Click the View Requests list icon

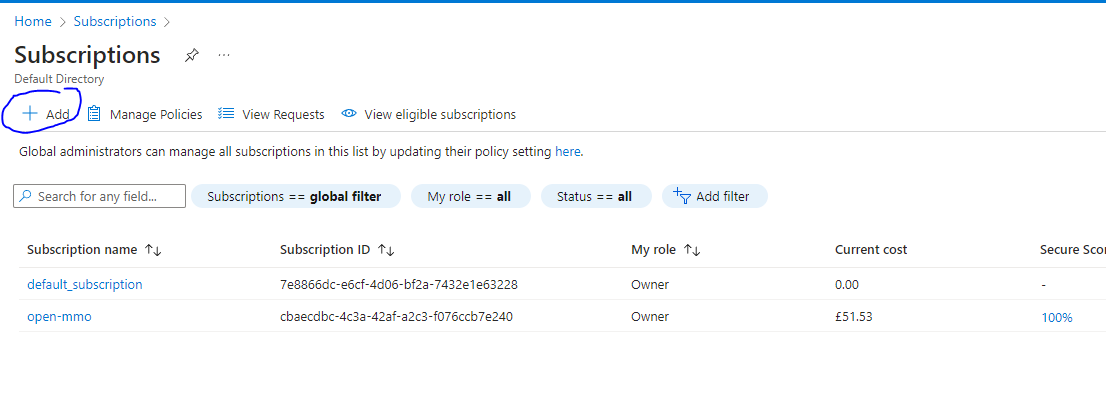[x=226, y=114]
